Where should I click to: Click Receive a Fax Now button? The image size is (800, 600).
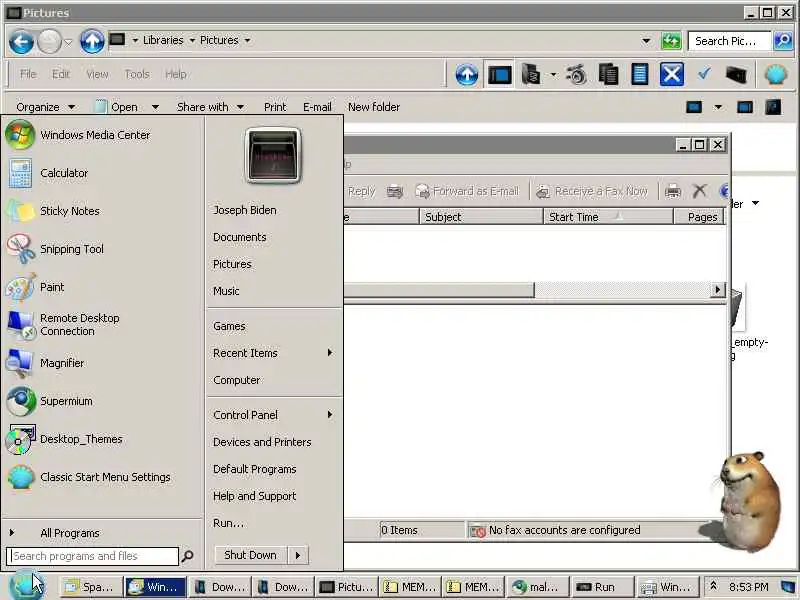click(592, 191)
